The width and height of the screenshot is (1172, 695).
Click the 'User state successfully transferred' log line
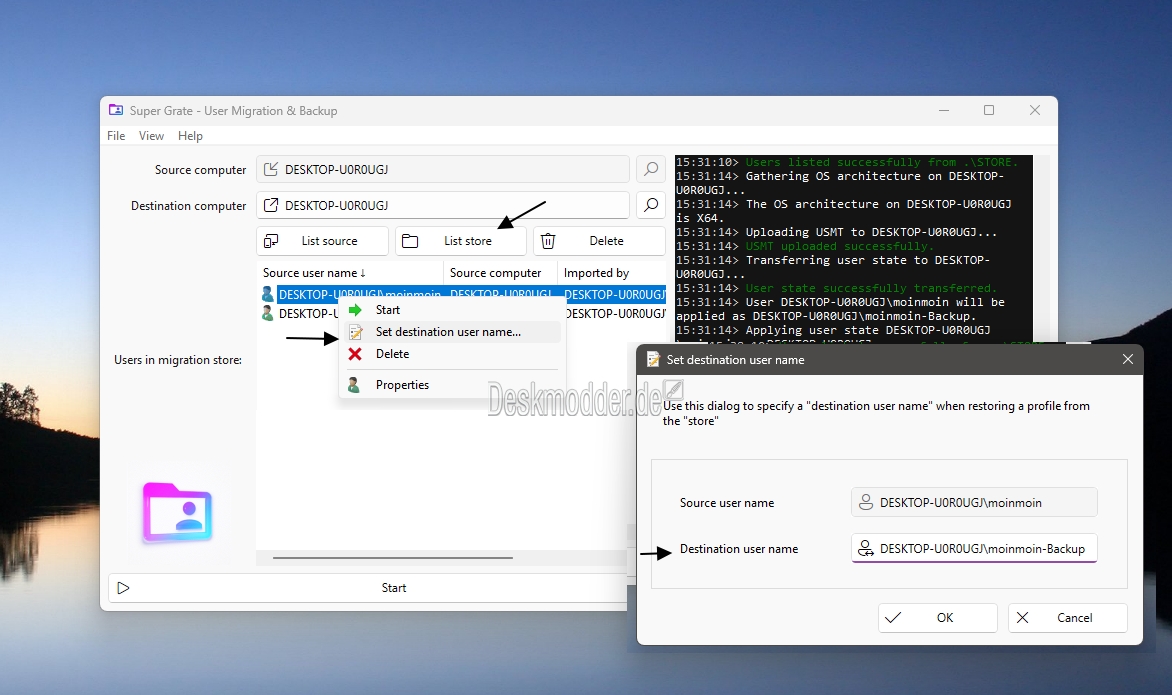[x=871, y=288]
